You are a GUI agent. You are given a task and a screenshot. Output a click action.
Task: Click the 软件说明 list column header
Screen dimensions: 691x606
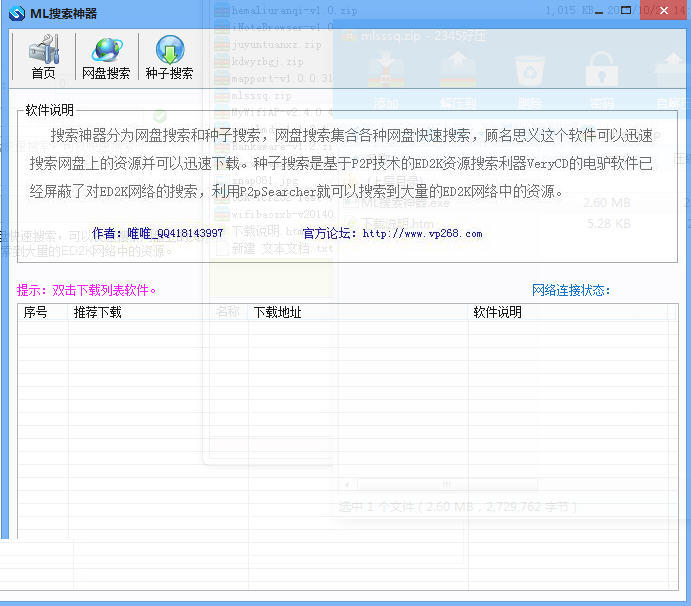point(497,313)
